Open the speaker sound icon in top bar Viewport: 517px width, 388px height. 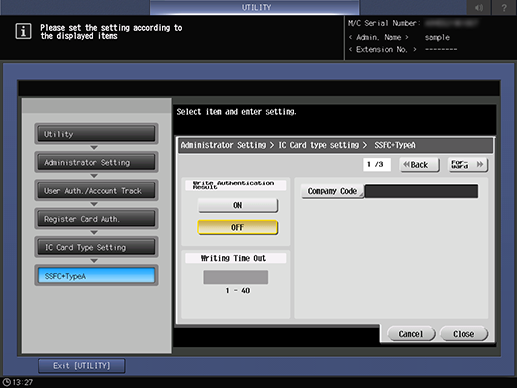pyautogui.click(x=479, y=7)
